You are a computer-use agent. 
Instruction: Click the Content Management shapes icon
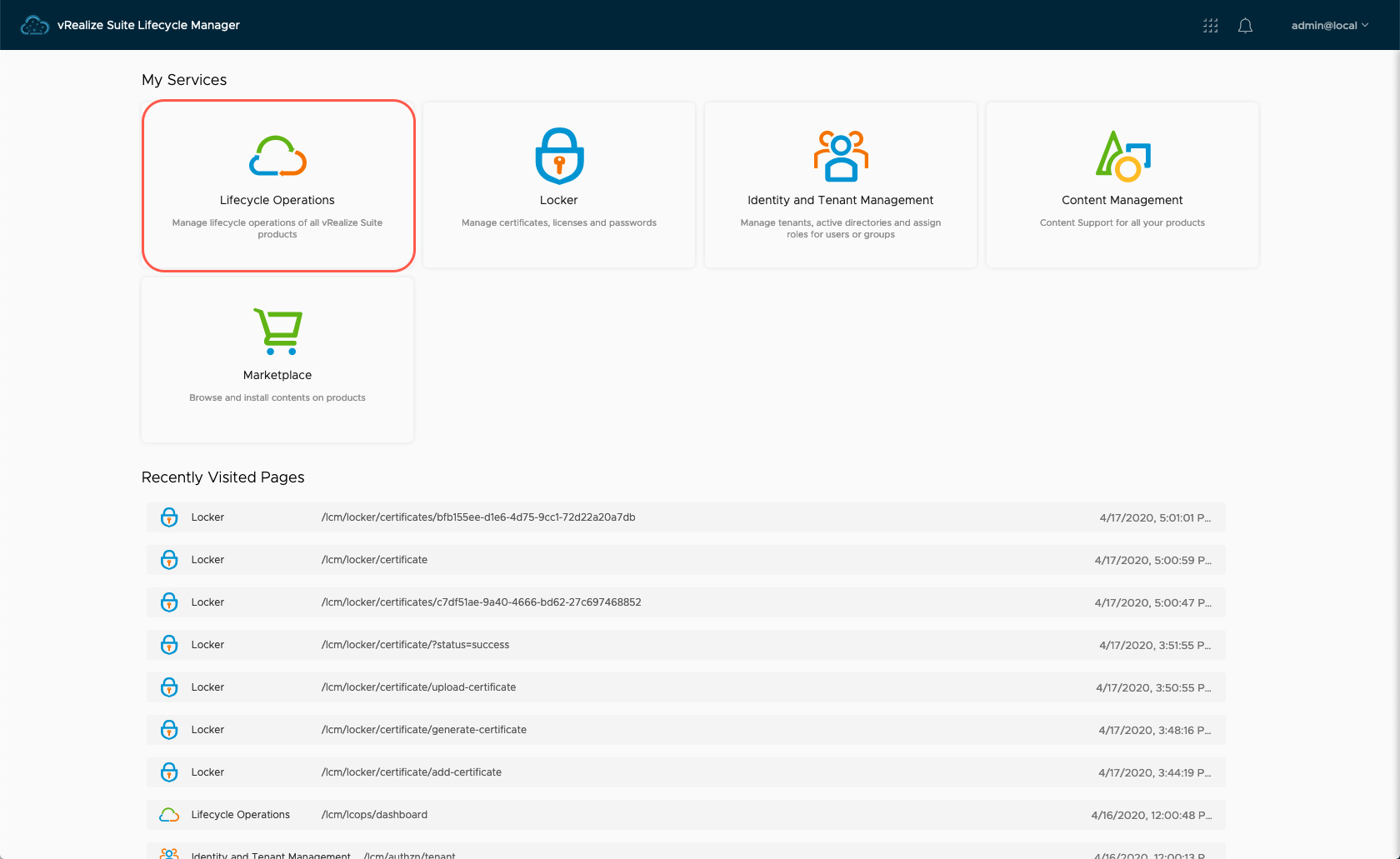click(x=1122, y=156)
